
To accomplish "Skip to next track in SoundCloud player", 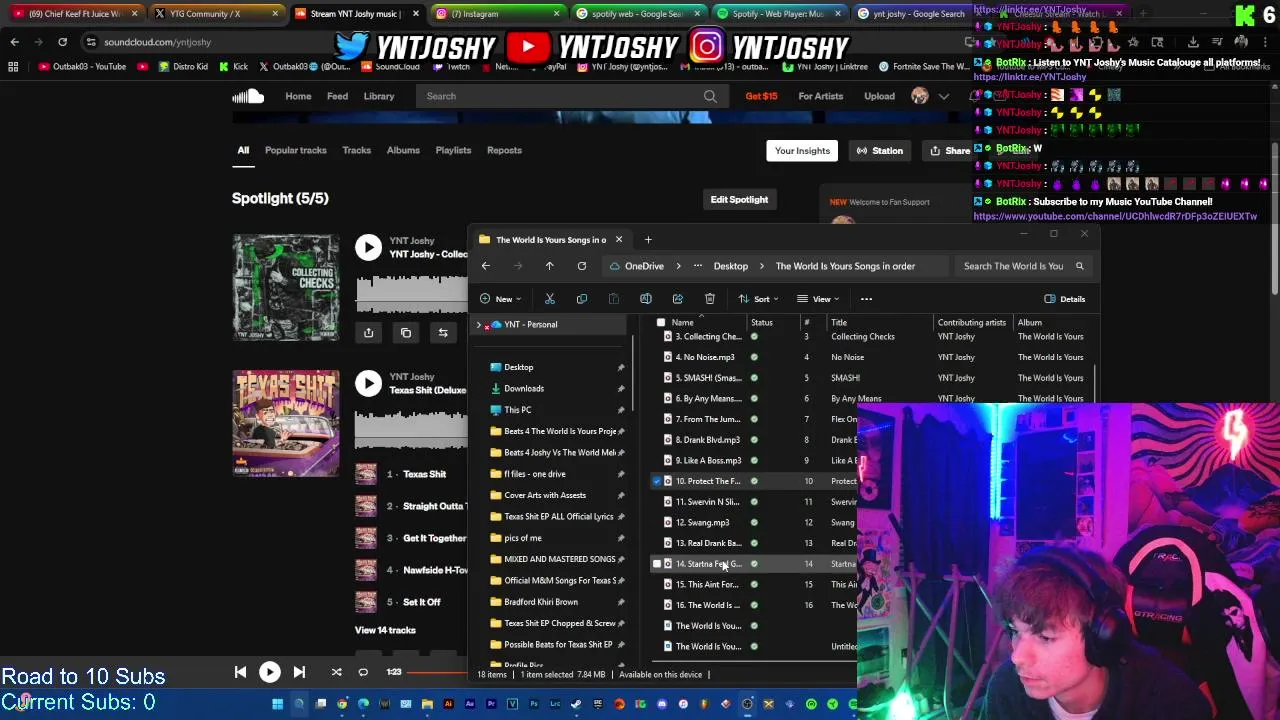I will (299, 673).
